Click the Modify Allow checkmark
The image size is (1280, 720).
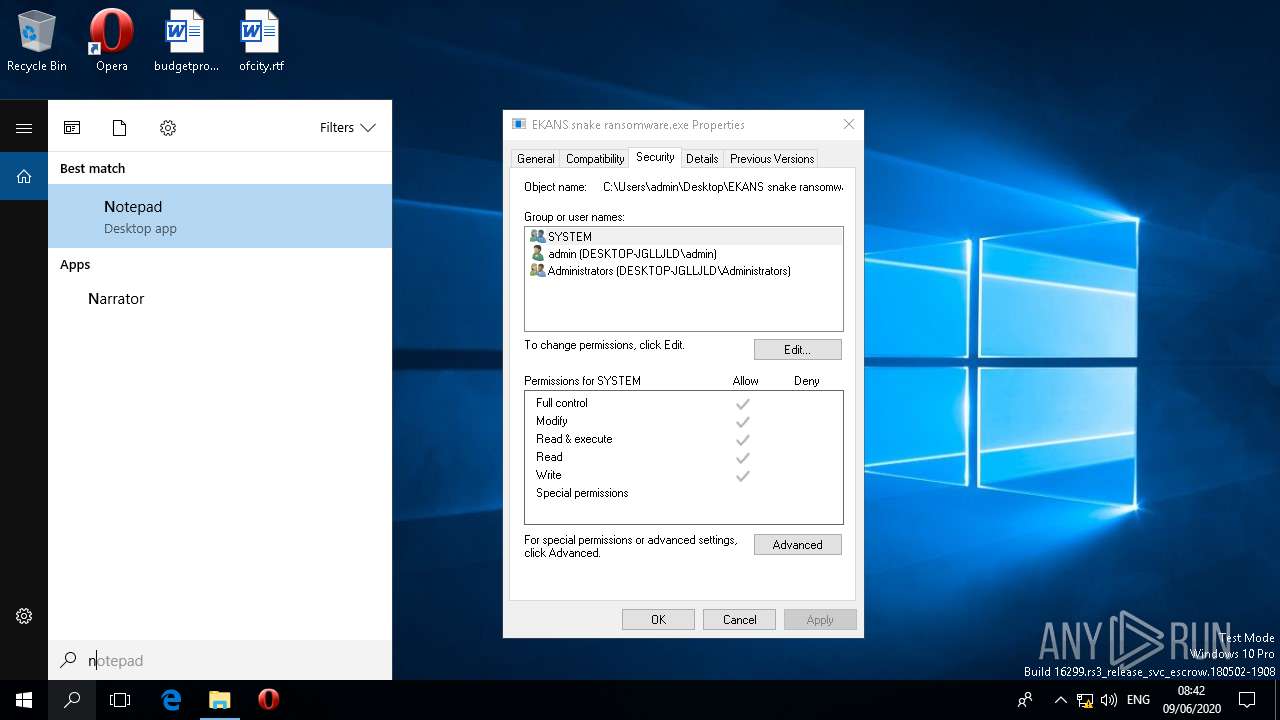pos(743,422)
